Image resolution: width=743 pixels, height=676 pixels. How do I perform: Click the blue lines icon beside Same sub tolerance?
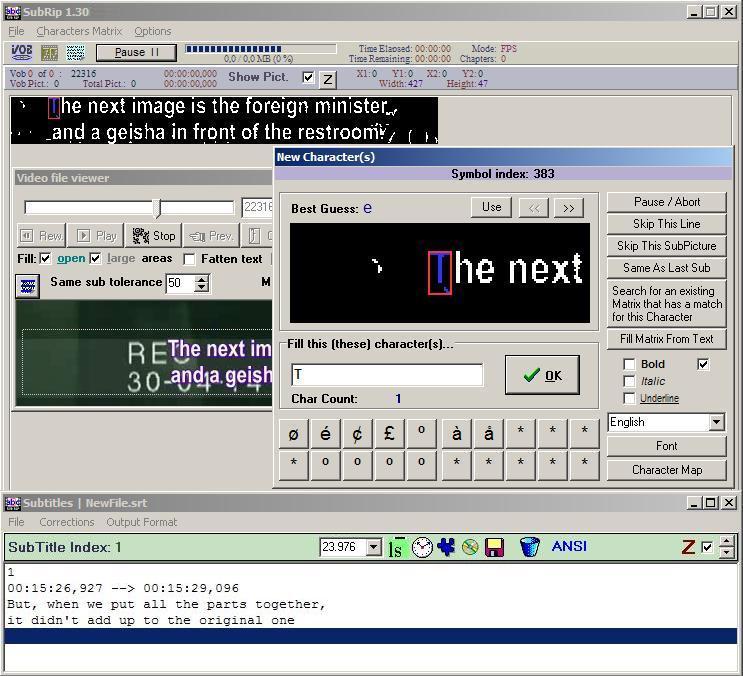[28, 286]
